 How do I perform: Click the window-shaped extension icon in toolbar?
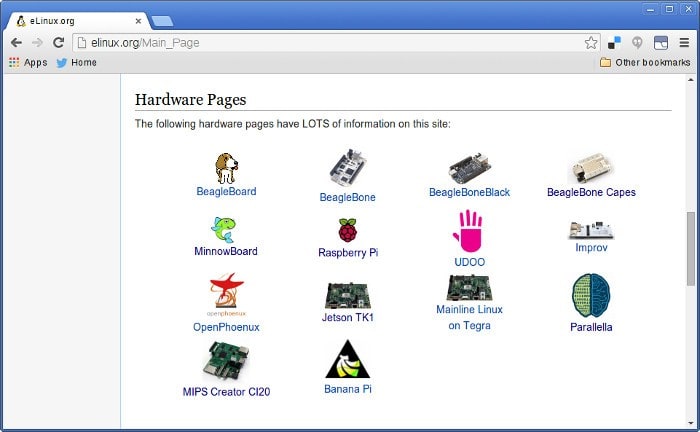click(661, 43)
